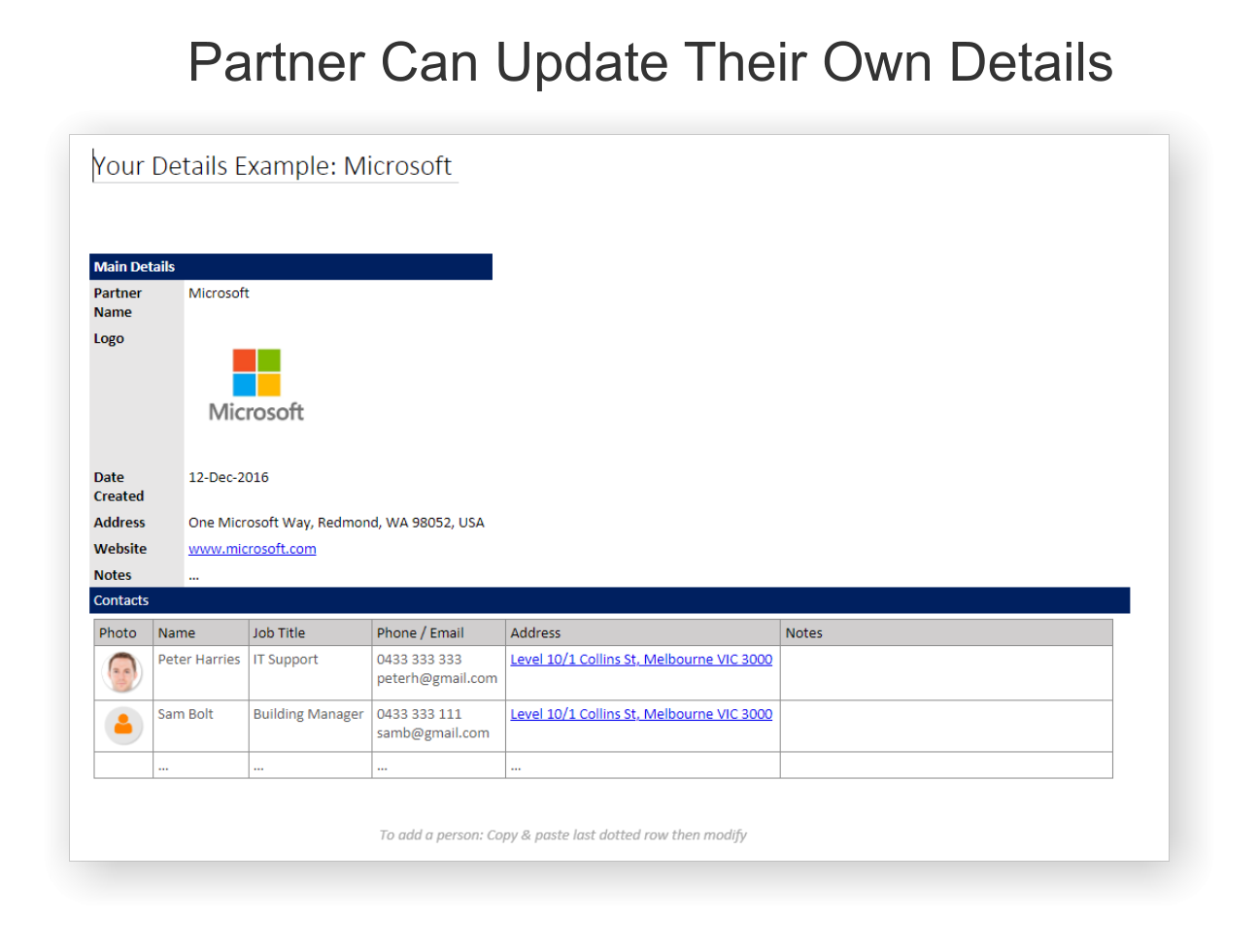
Task: Select the job title 'IT Support'
Action: pyautogui.click(x=286, y=660)
